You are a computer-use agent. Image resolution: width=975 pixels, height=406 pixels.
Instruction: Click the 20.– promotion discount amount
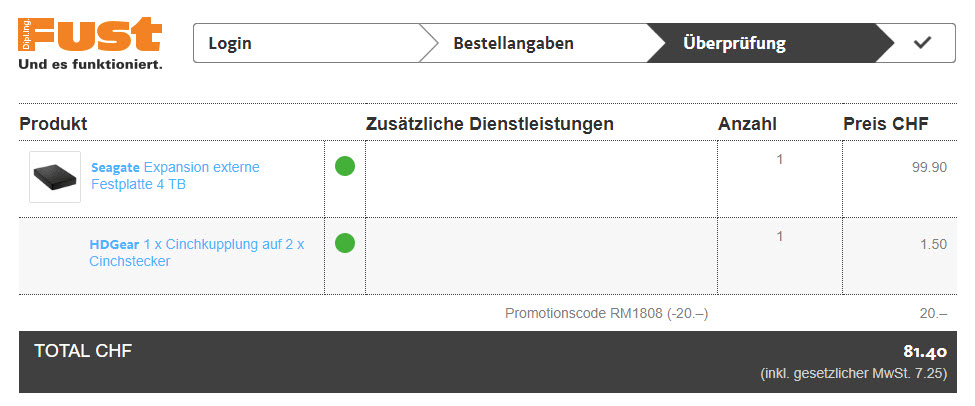coord(933,313)
